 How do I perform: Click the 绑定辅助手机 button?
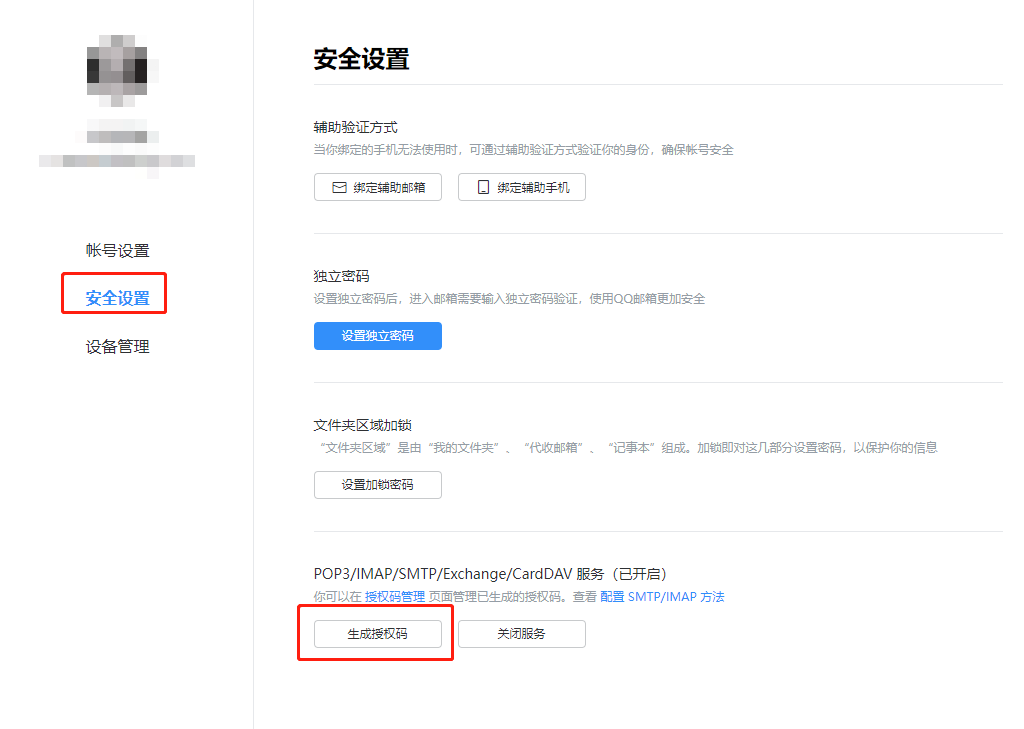(521, 187)
